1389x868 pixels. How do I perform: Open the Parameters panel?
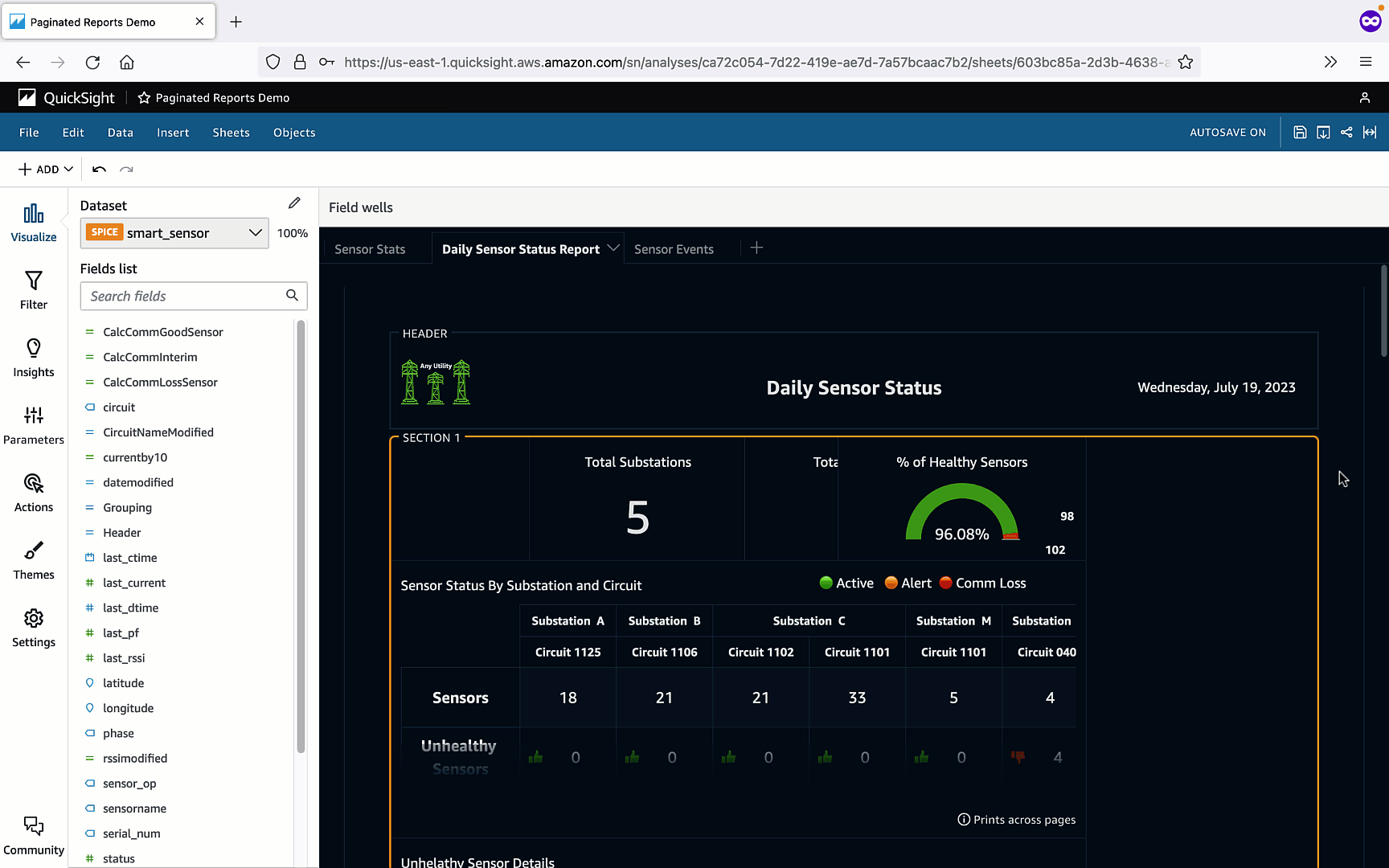tap(33, 425)
